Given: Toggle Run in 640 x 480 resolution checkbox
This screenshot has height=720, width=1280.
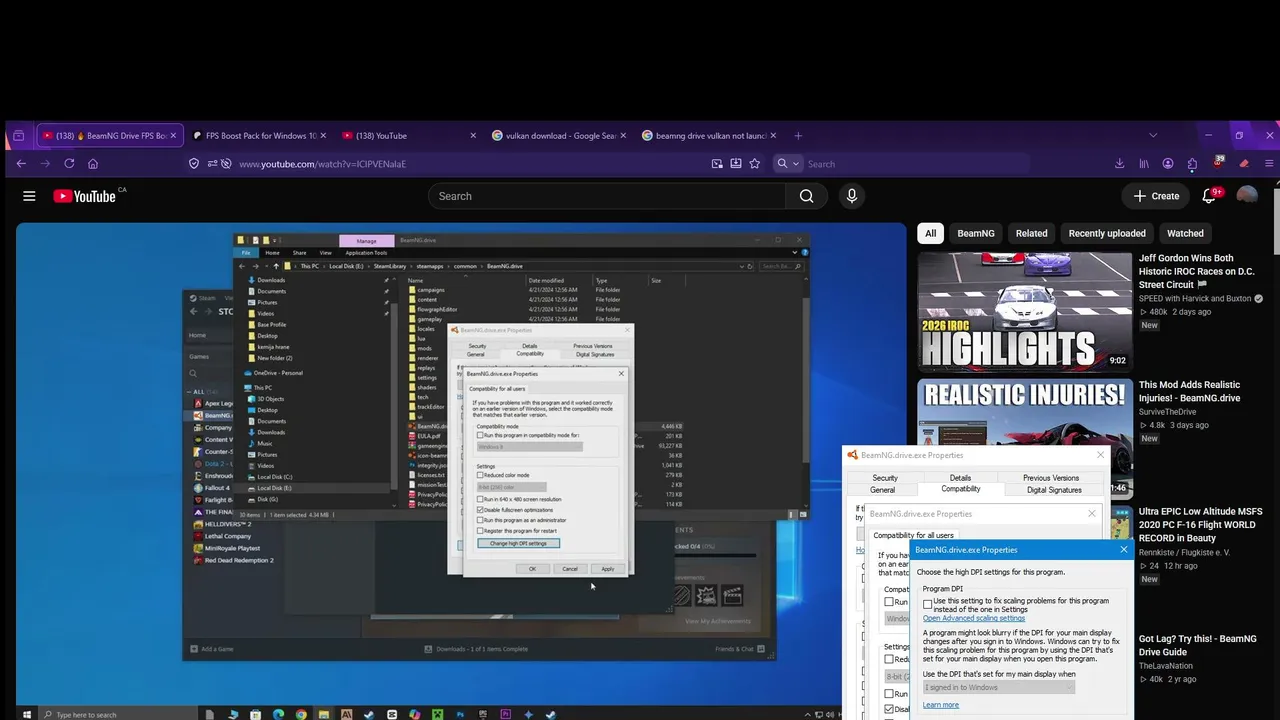Looking at the screenshot, I should [x=480, y=499].
